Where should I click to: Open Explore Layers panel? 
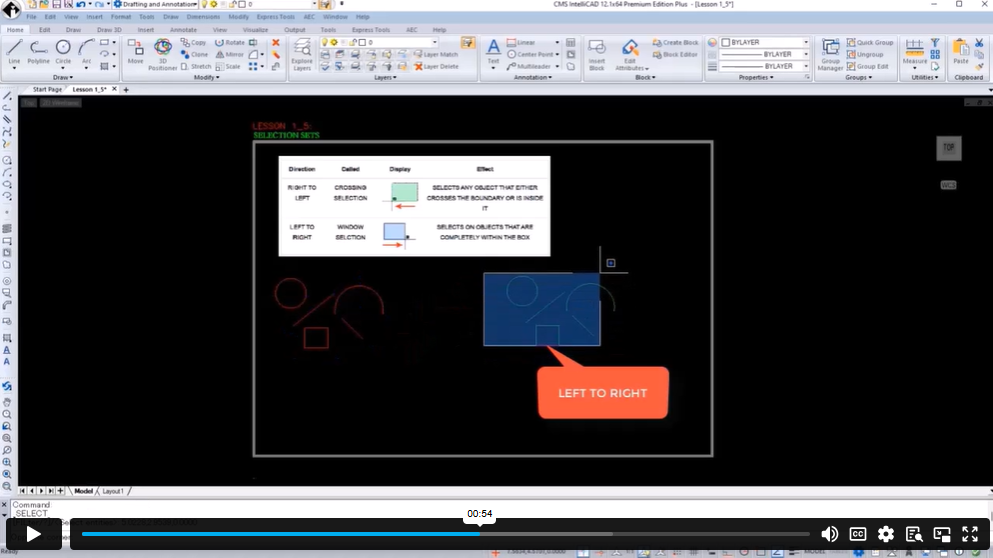[301, 54]
